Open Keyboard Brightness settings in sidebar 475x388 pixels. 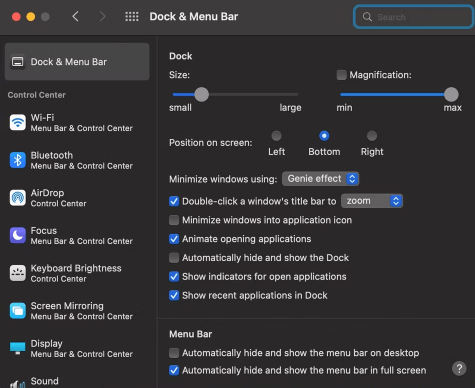(x=77, y=273)
